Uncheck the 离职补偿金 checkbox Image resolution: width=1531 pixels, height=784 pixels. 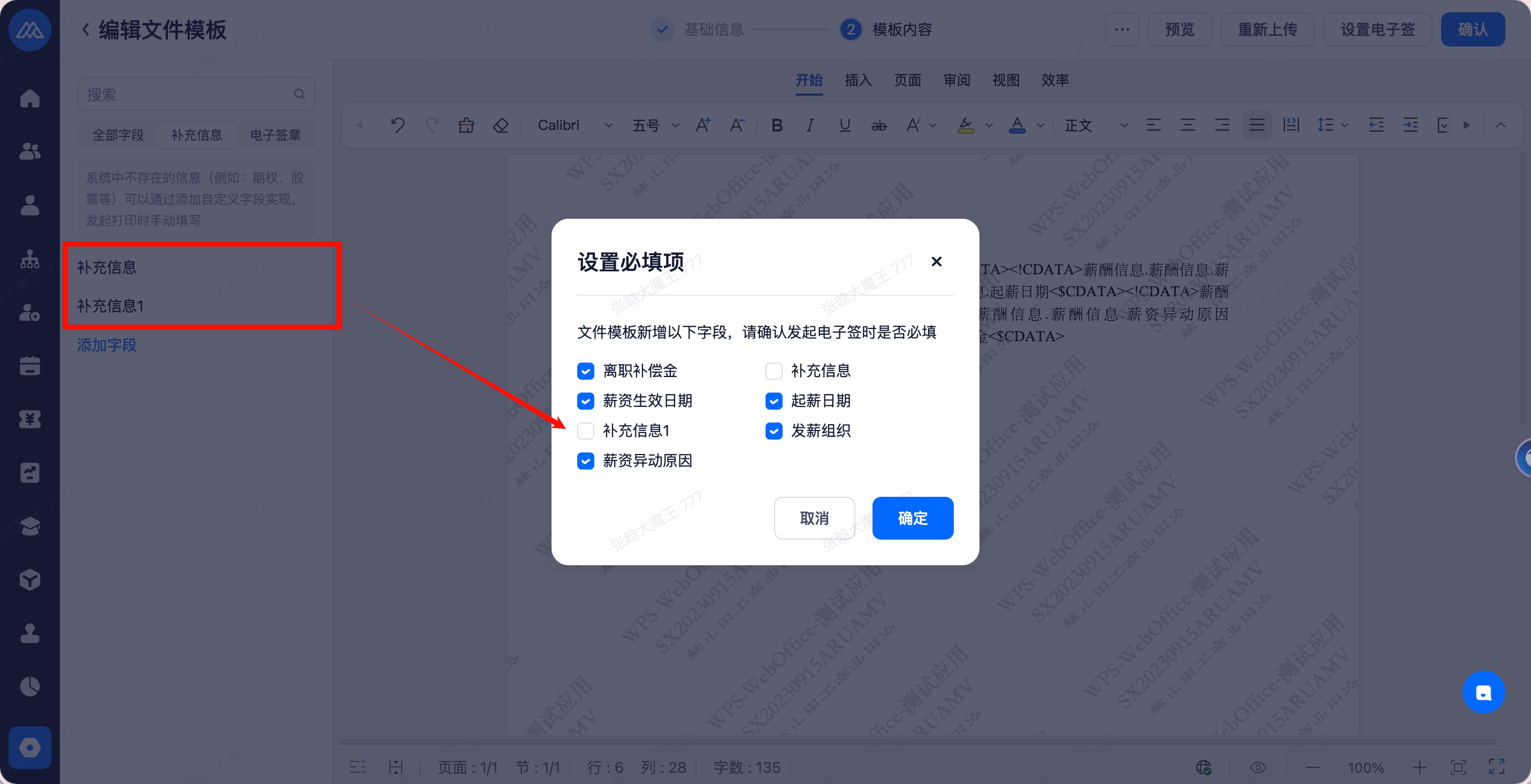[585, 371]
